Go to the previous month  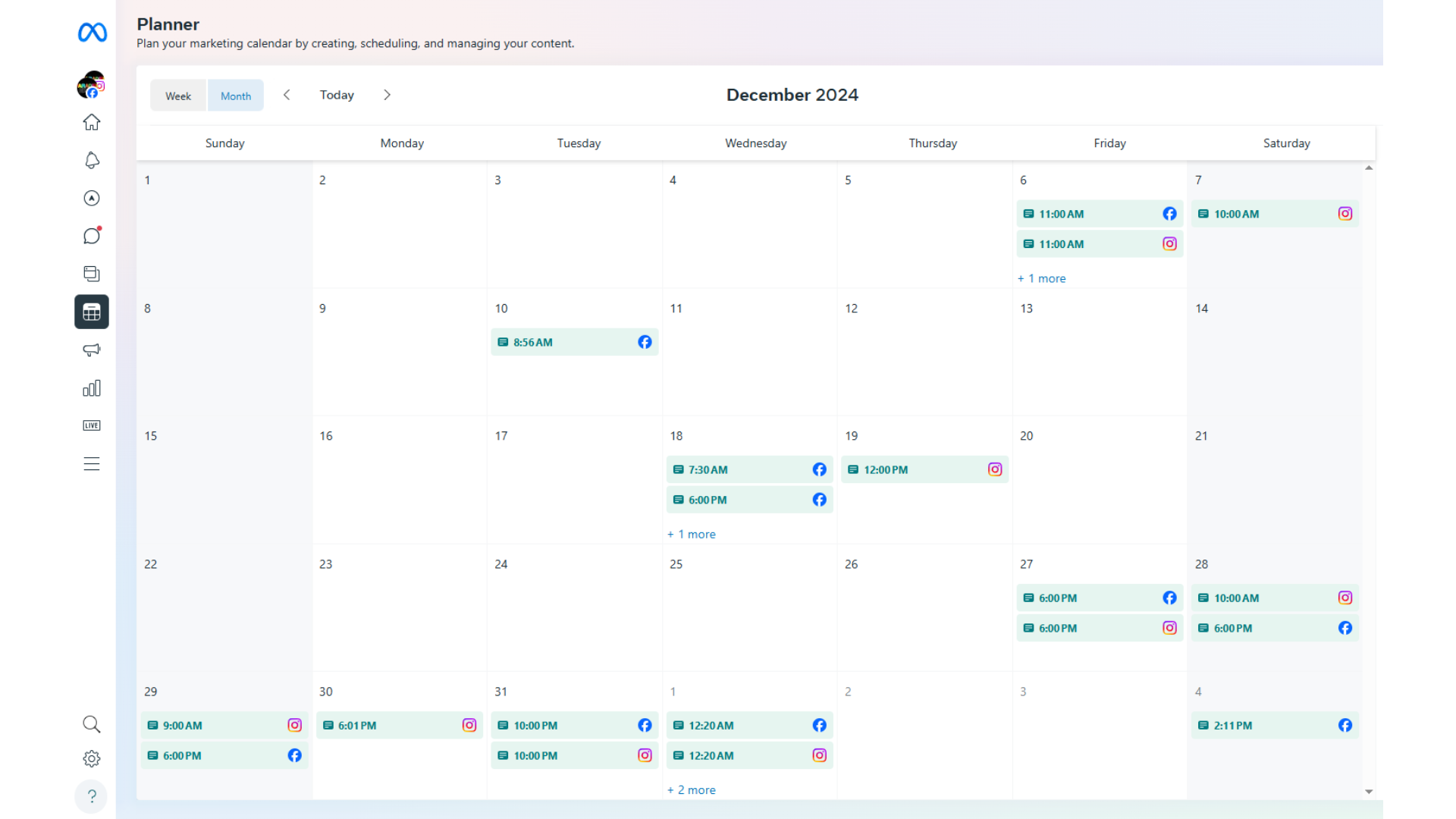[287, 95]
